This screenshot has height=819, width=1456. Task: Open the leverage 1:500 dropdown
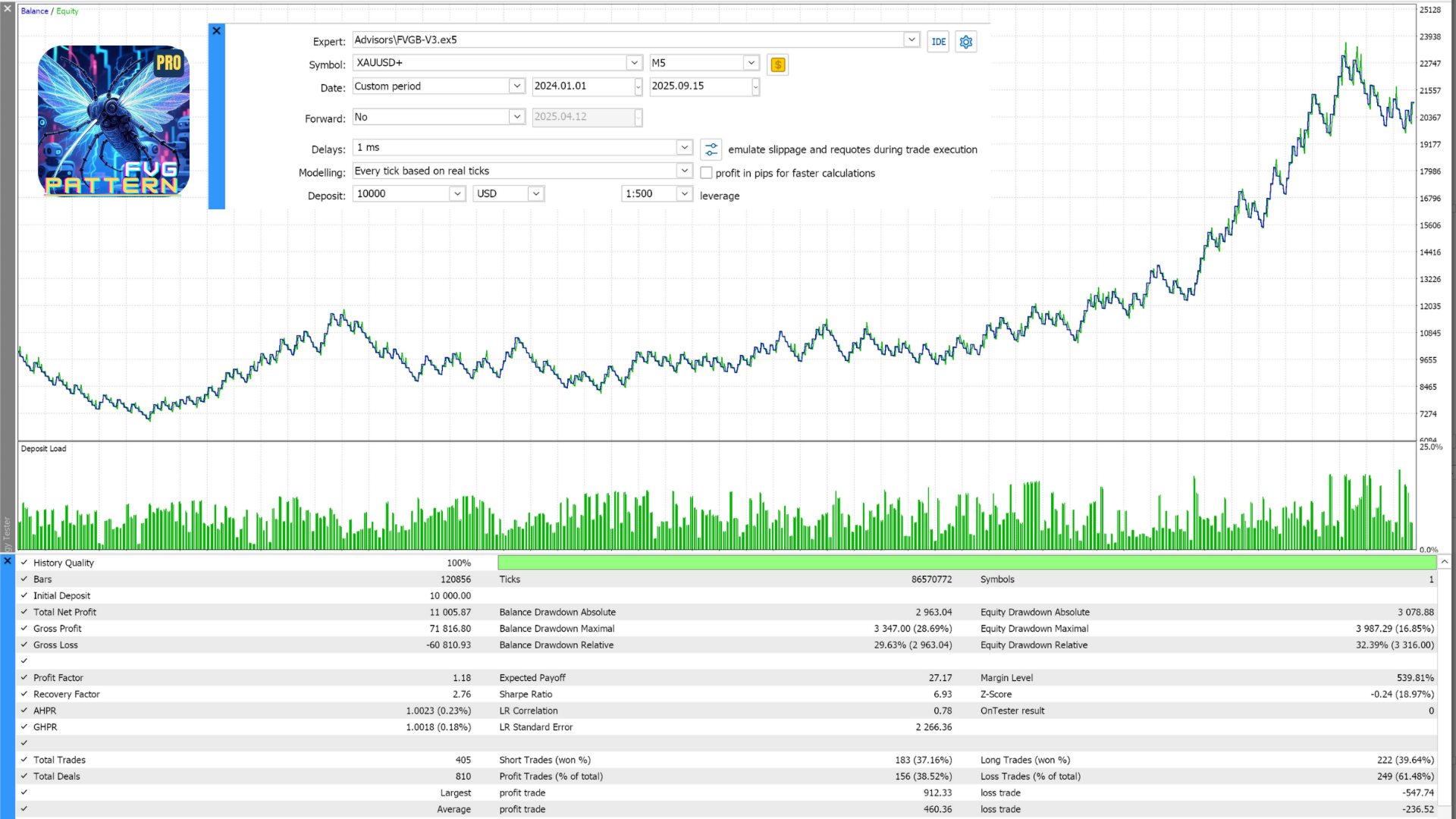coord(684,193)
